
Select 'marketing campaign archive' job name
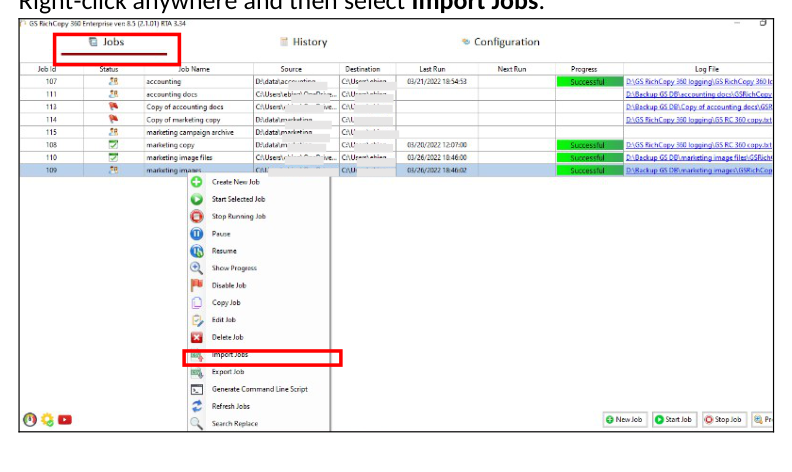coord(190,132)
